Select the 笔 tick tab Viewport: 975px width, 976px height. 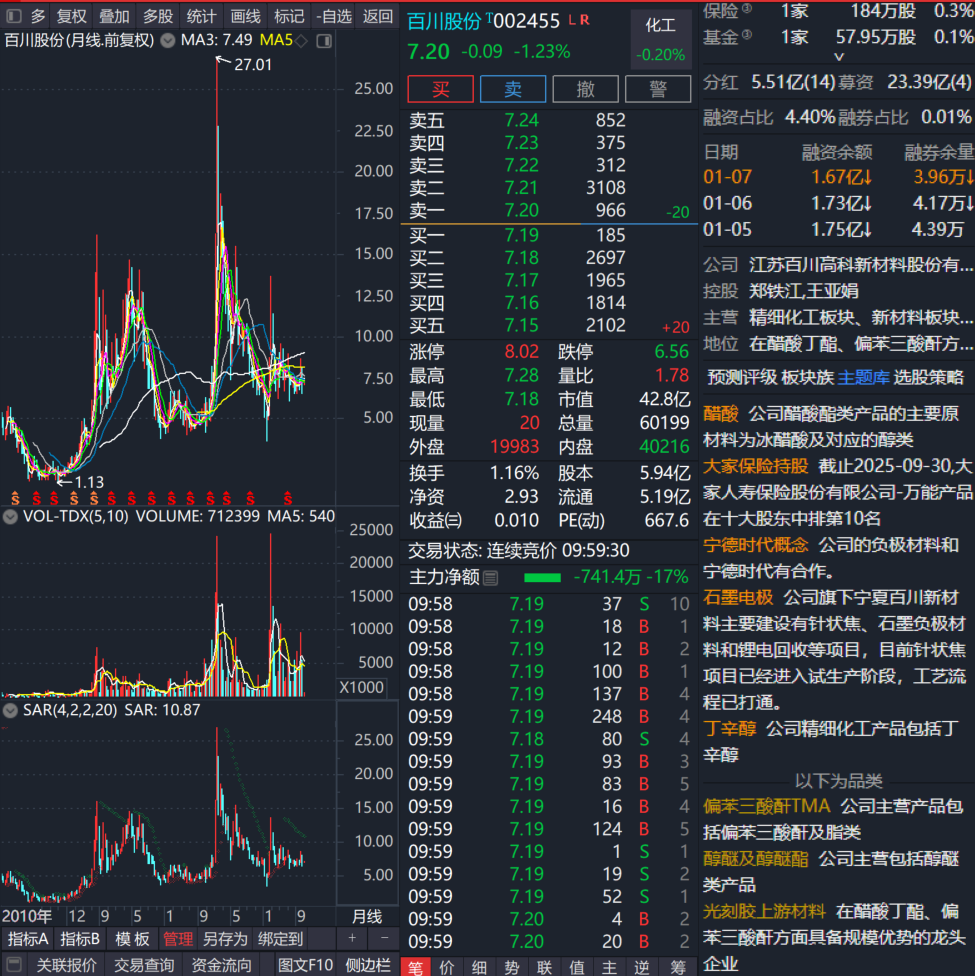pos(415,967)
